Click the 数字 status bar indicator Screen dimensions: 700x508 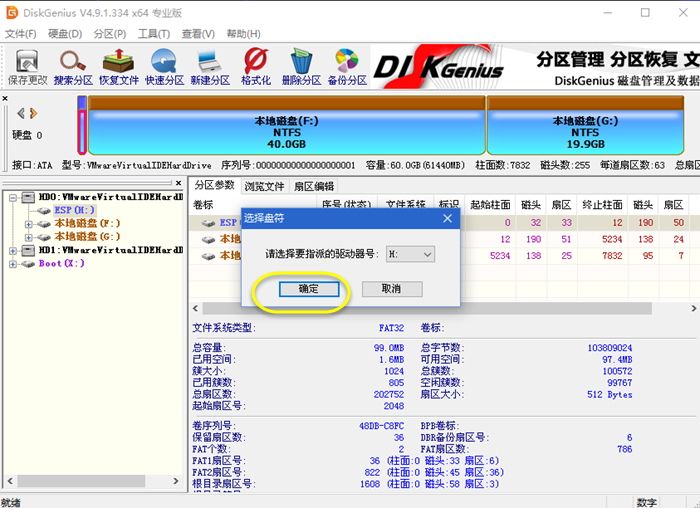click(x=647, y=502)
